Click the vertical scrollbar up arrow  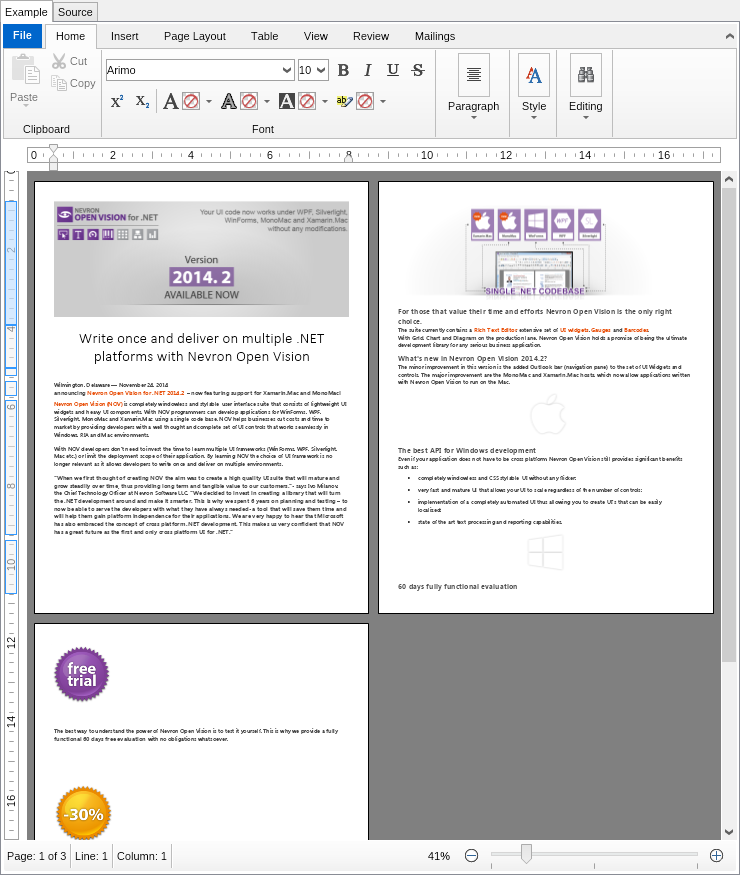pyautogui.click(x=729, y=180)
